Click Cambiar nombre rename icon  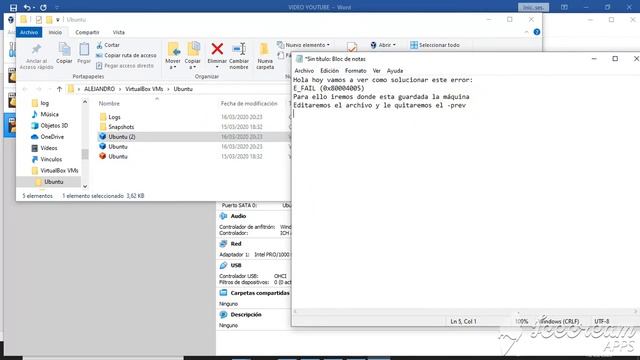239,49
